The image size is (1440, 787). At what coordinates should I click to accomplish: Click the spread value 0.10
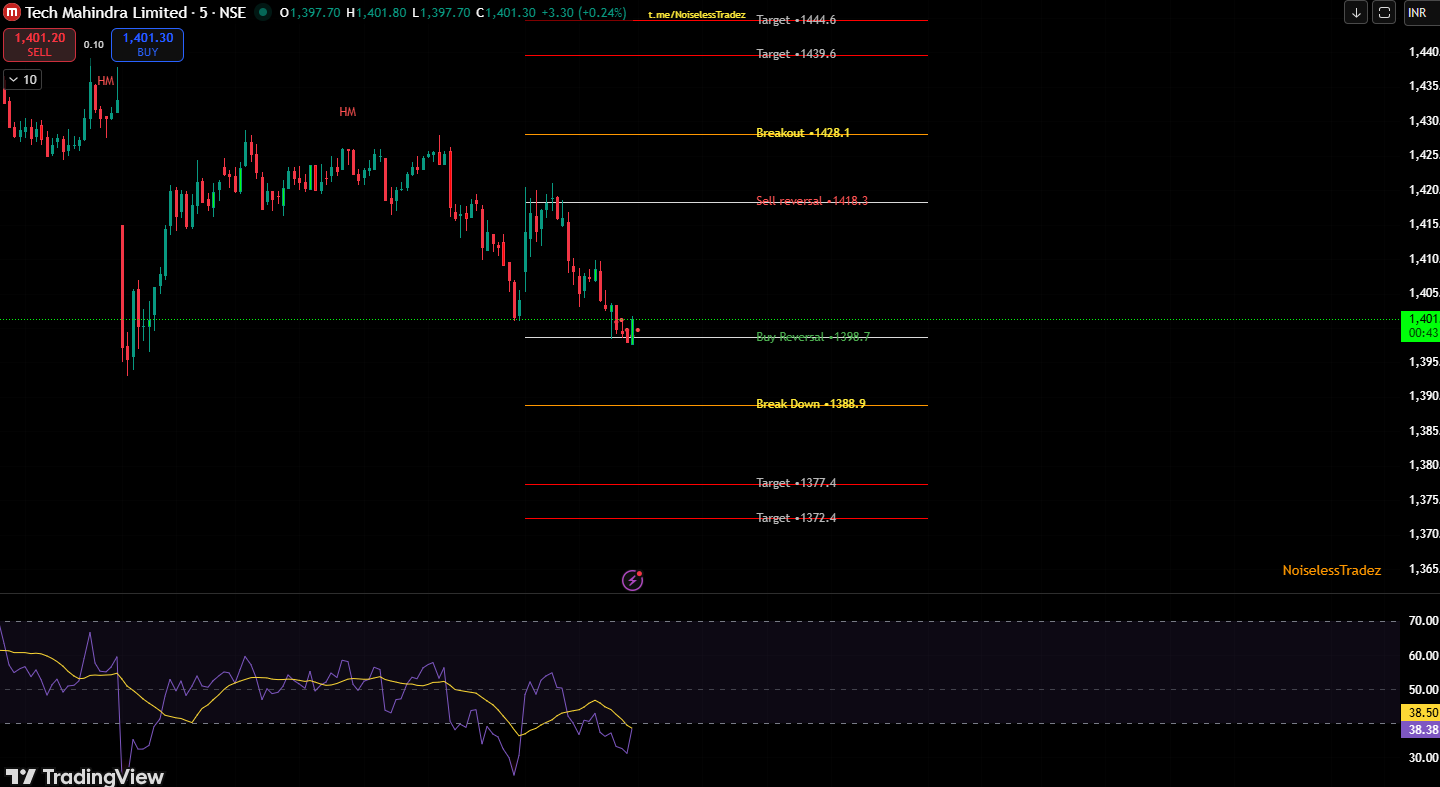(x=94, y=45)
